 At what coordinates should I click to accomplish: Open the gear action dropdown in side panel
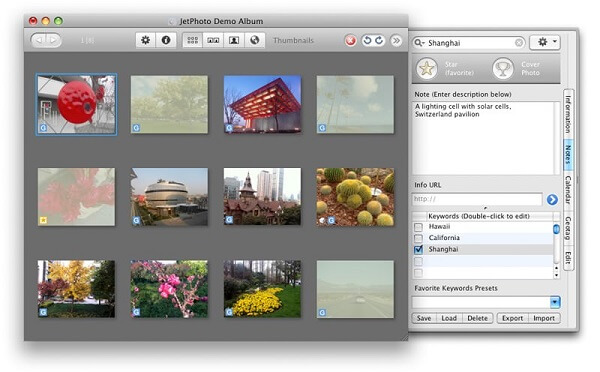[x=545, y=42]
